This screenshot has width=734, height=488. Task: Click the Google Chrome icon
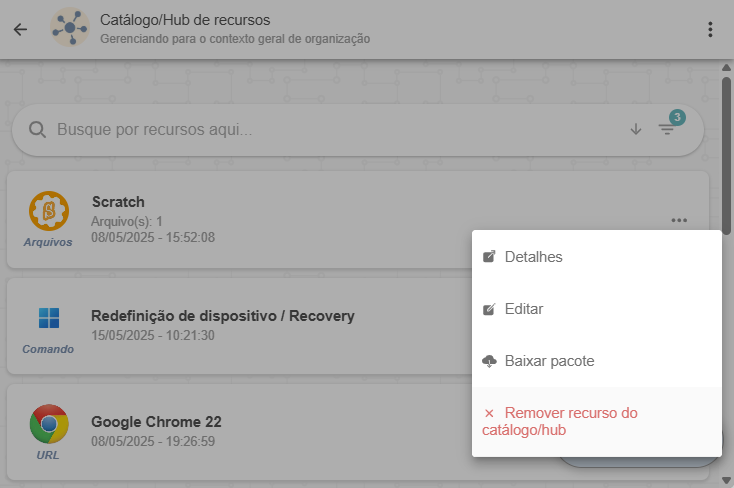click(x=49, y=424)
